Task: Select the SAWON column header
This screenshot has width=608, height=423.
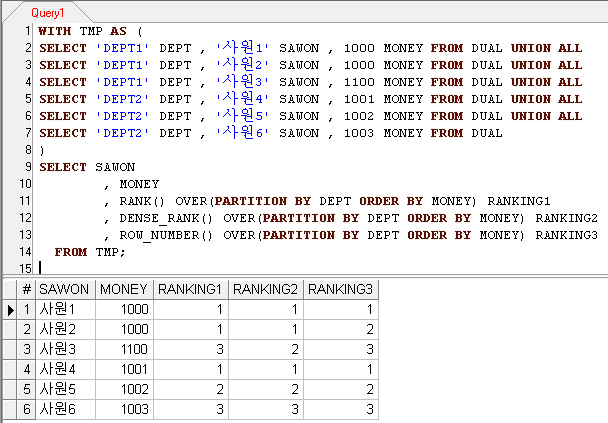Action: point(65,289)
